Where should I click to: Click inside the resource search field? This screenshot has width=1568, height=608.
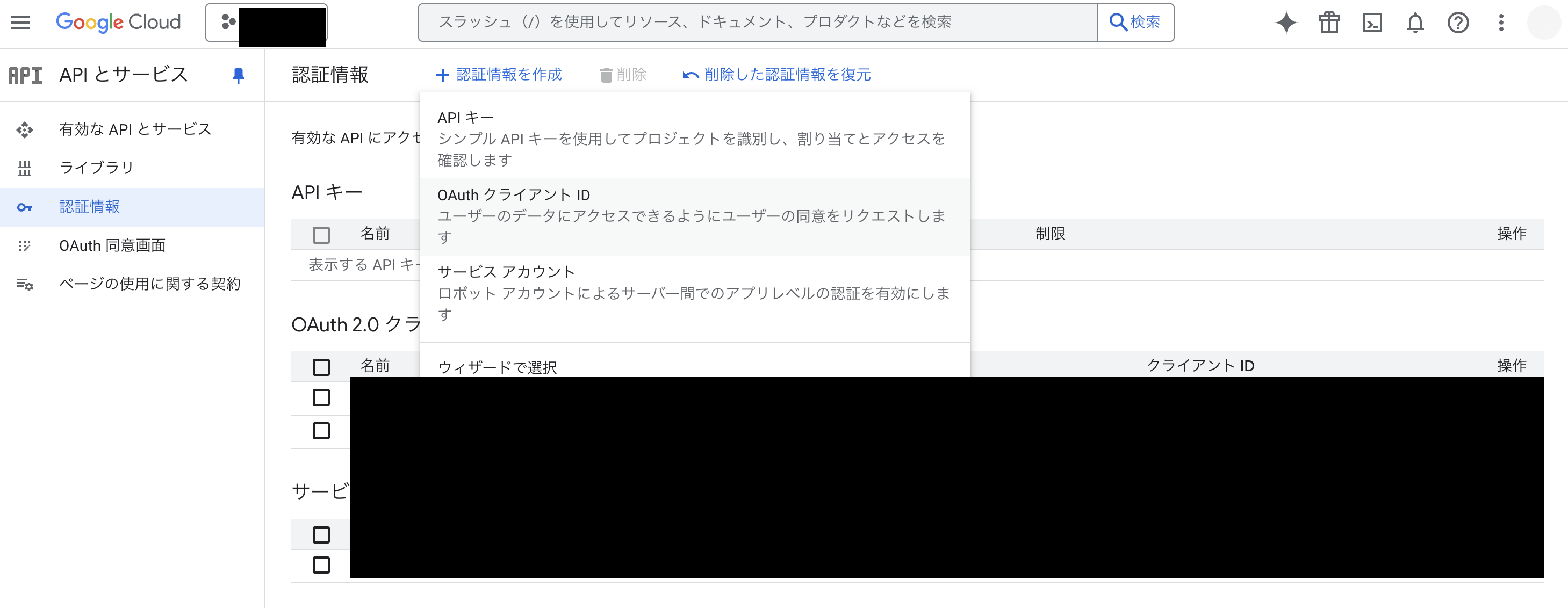point(730,23)
